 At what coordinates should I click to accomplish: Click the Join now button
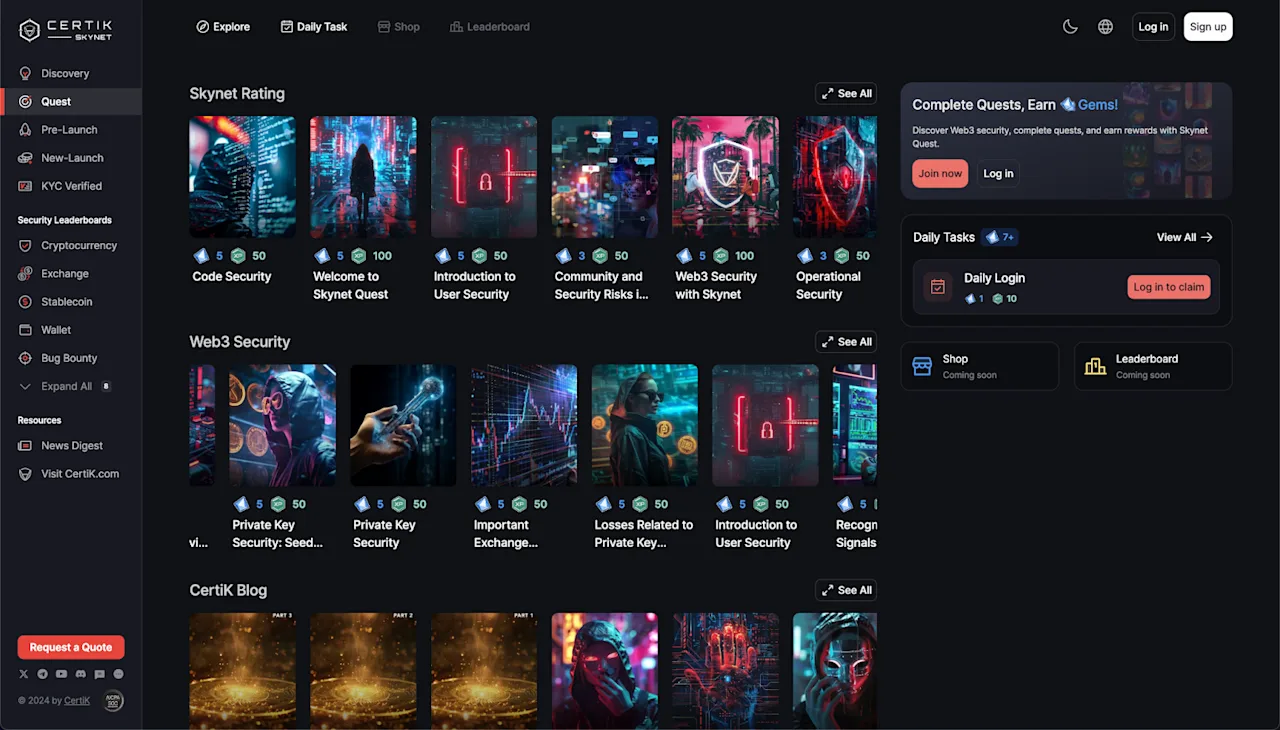tap(940, 173)
